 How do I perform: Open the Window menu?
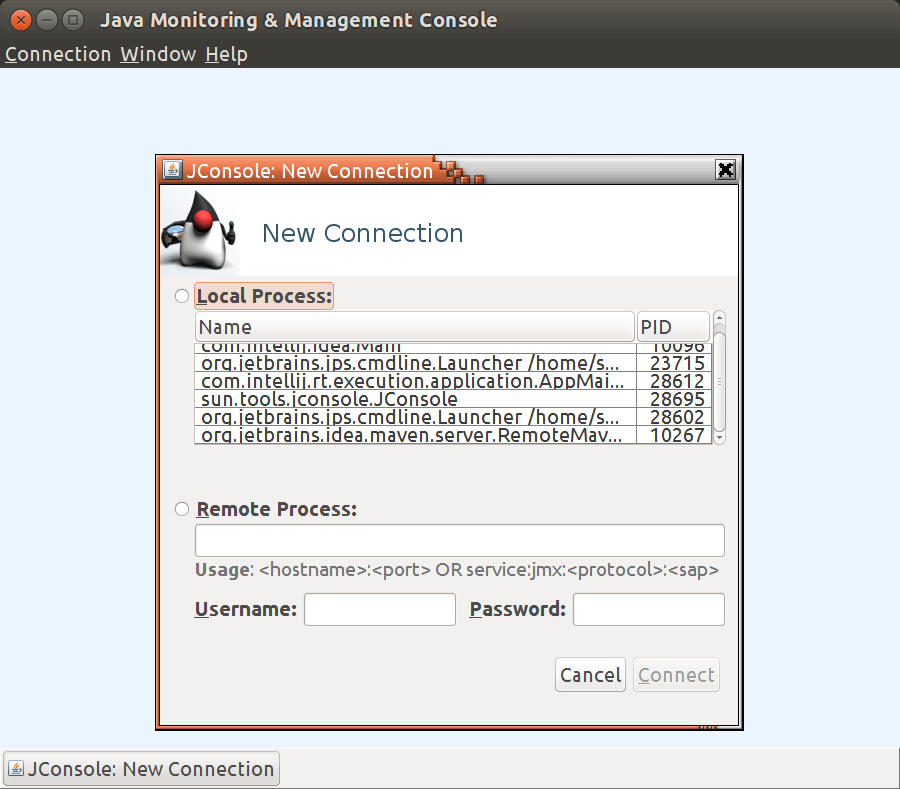coord(158,55)
